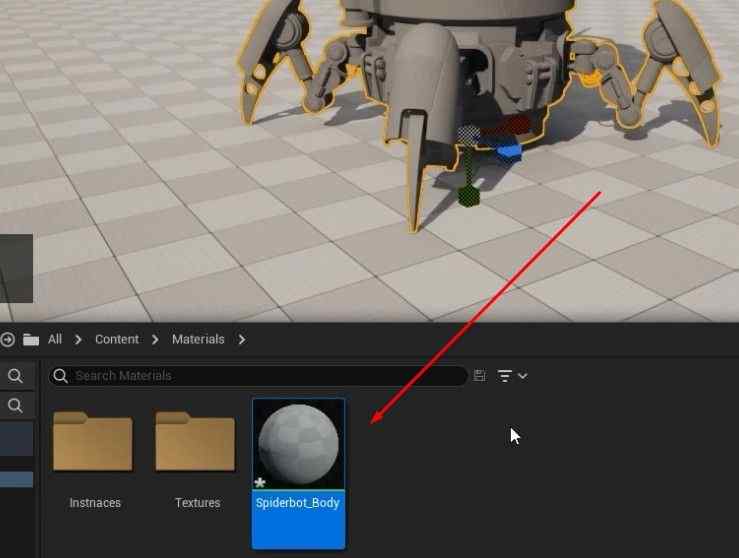739x558 pixels.
Task: Click the upper sidebar search icon
Action: (x=15, y=376)
